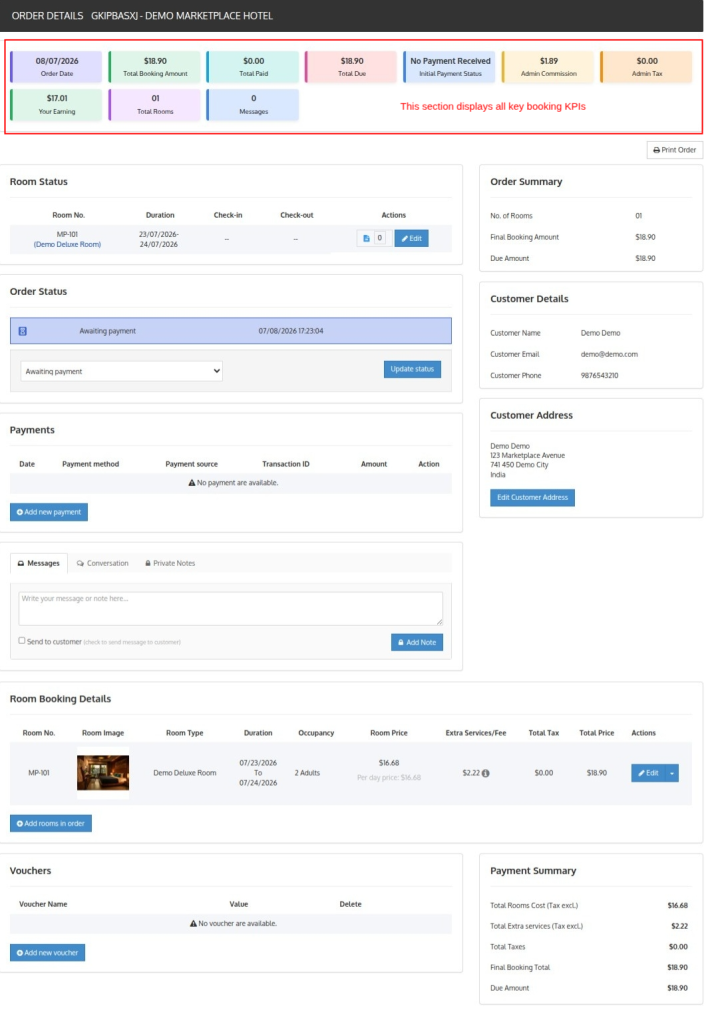708x1024 pixels.
Task: Click the room documents icon for MP-101
Action: [x=366, y=238]
